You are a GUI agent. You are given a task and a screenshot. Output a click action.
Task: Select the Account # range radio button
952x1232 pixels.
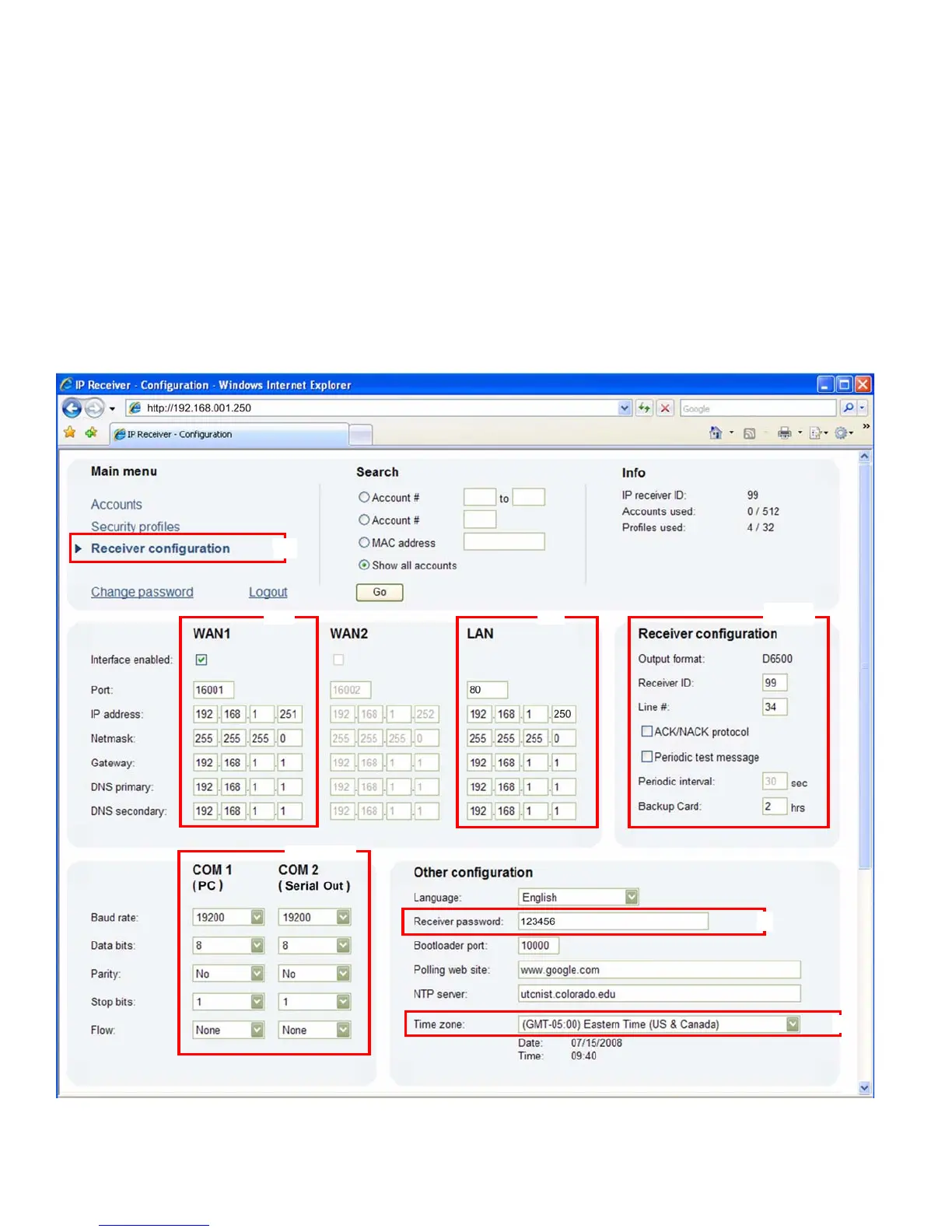[x=364, y=497]
